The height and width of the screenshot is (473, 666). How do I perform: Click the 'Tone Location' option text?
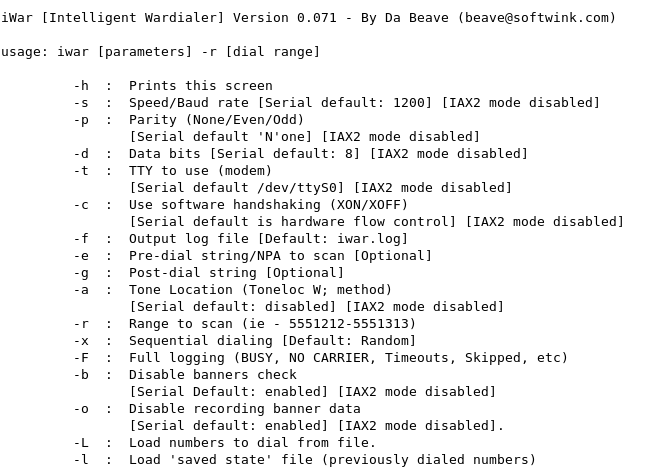(x=181, y=290)
